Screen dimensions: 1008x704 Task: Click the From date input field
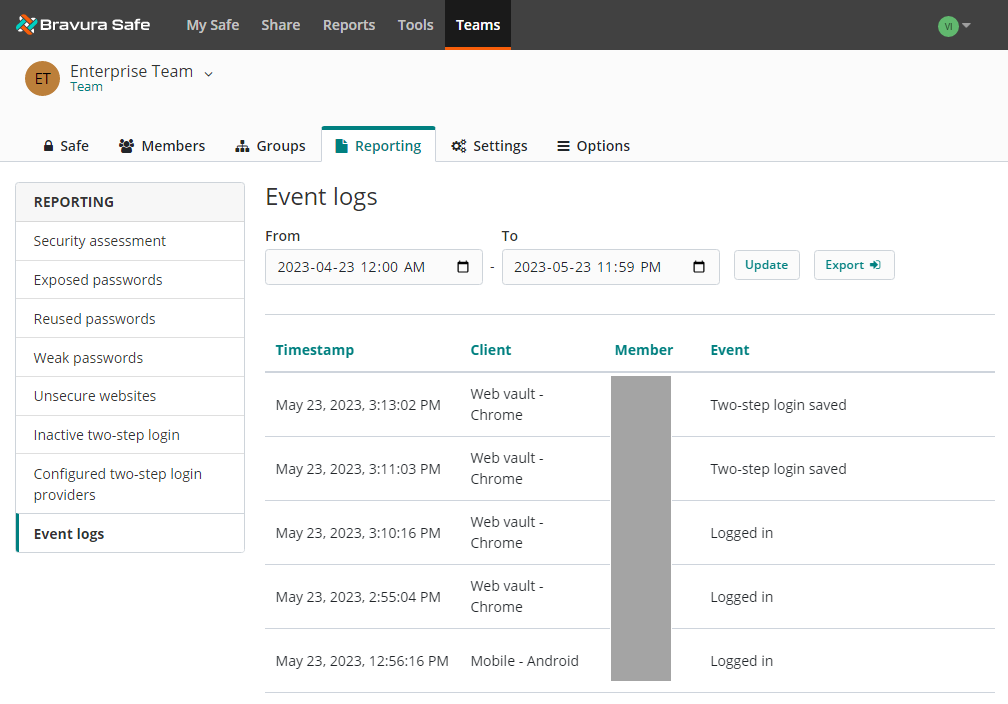point(360,267)
